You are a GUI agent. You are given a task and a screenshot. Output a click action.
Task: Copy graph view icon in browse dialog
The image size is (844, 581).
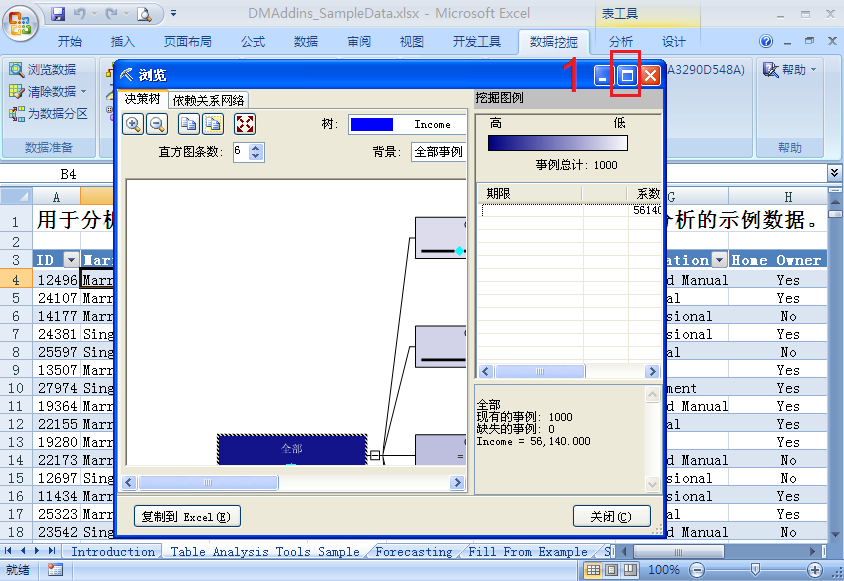click(188, 124)
